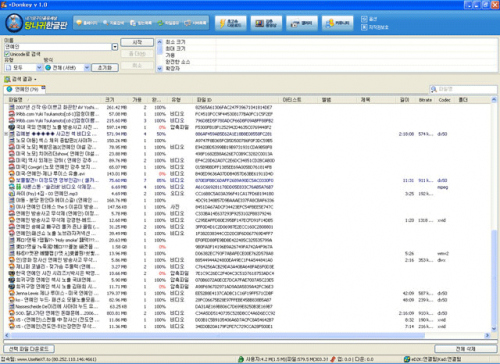Click the users status icon in status bar

[x=241, y=359]
